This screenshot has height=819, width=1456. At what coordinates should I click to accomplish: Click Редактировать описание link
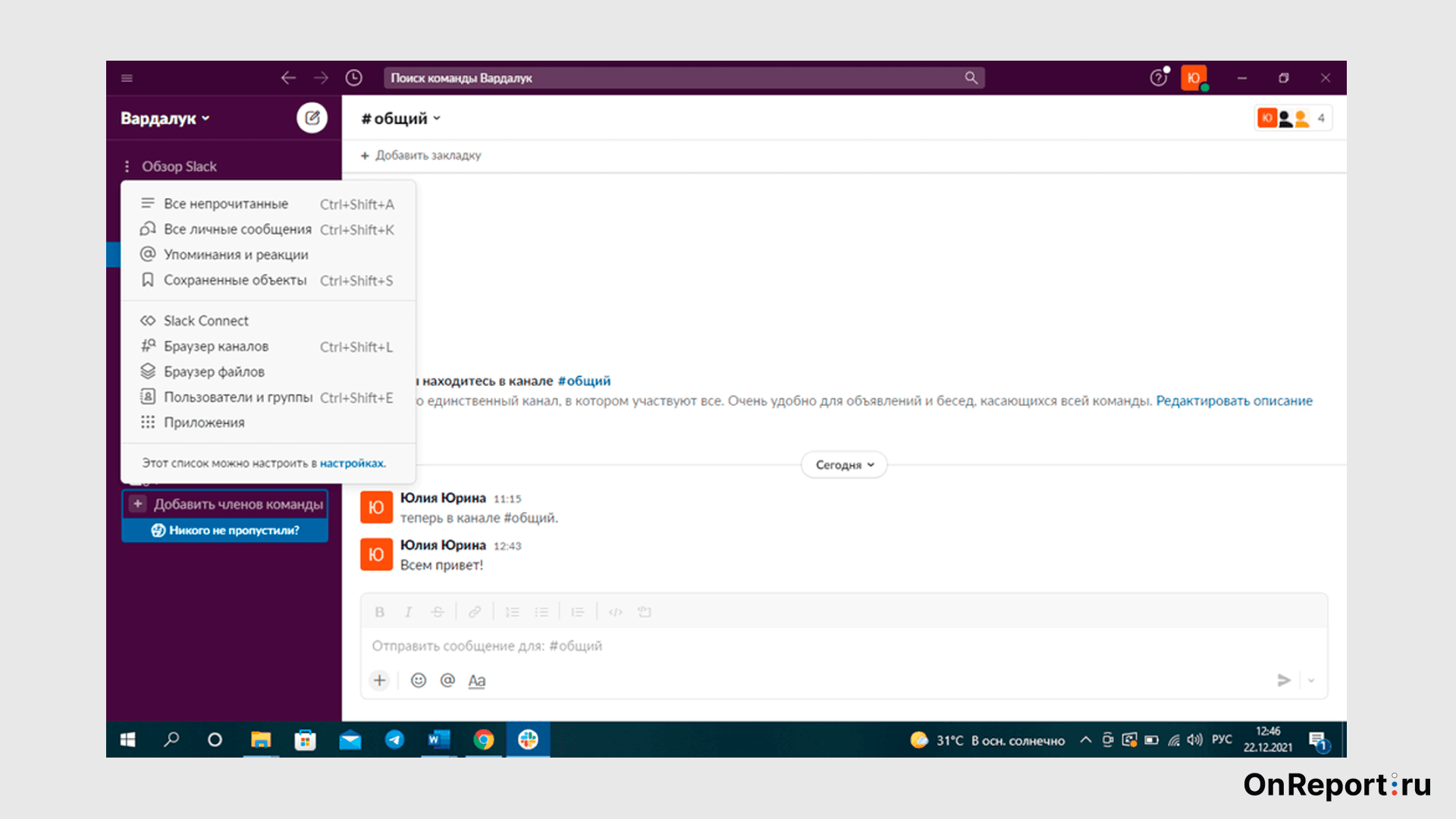tap(1234, 400)
